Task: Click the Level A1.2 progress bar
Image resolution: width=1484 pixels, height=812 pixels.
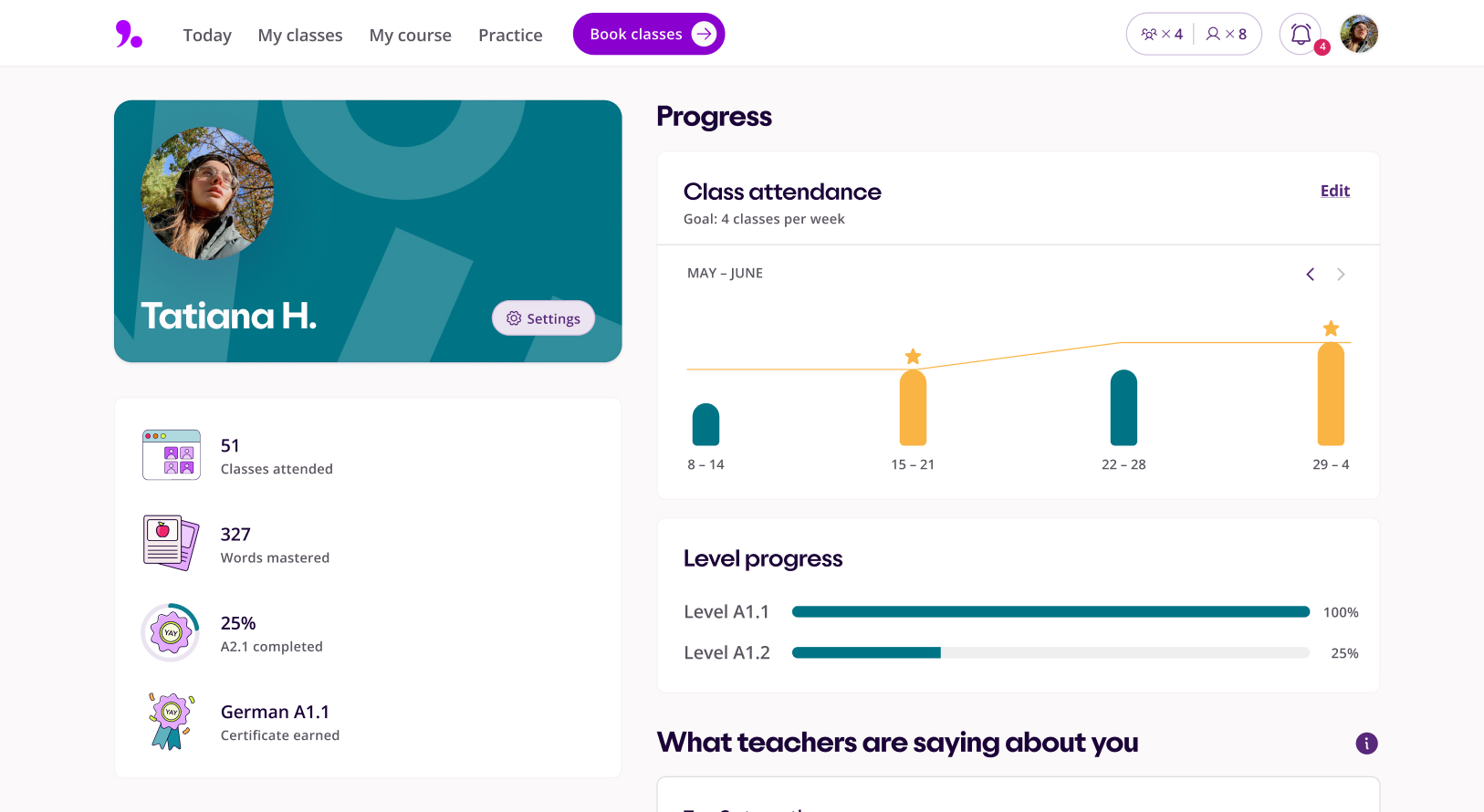Action: click(x=1050, y=653)
